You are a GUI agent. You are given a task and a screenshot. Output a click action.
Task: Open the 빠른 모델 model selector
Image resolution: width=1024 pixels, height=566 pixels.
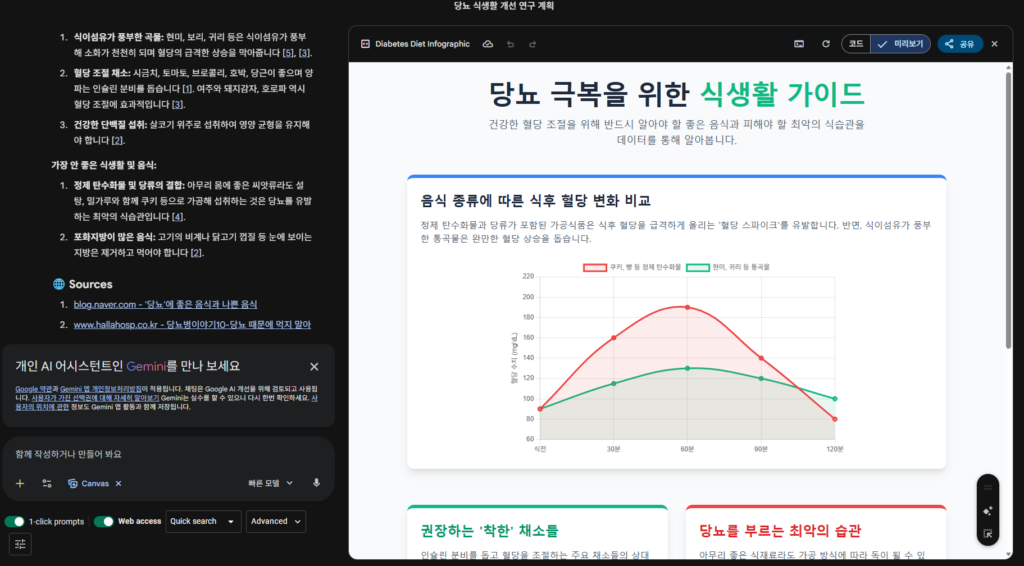point(271,483)
